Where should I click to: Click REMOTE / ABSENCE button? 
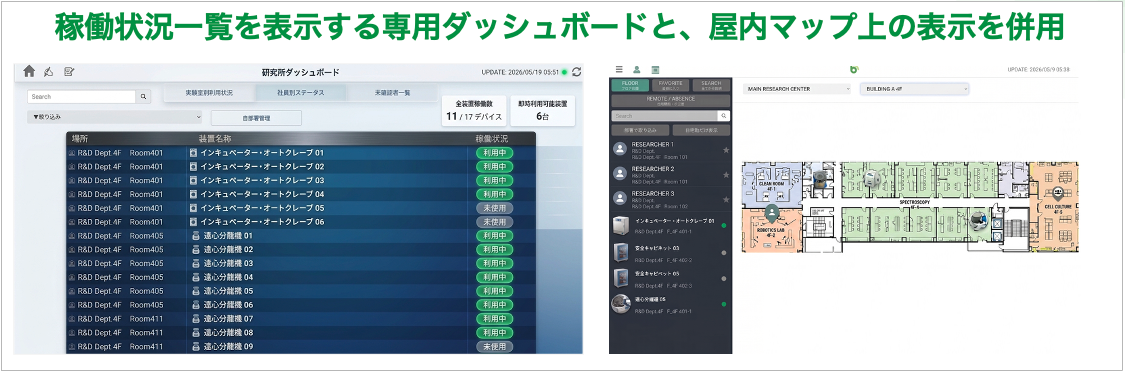tap(671, 100)
